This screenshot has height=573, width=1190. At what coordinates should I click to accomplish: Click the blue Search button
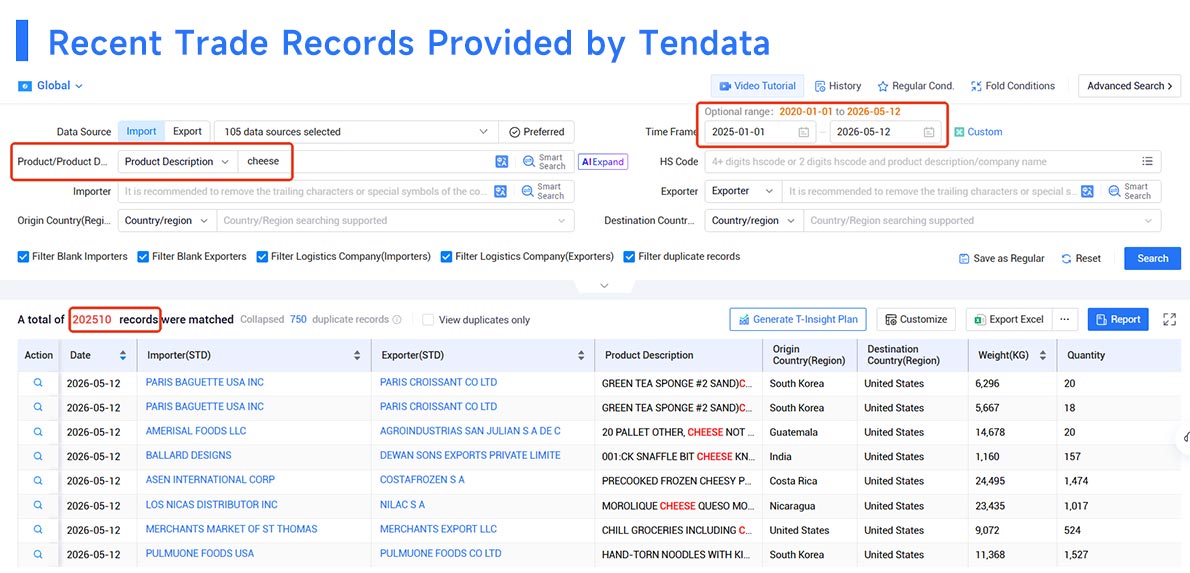click(x=1152, y=258)
